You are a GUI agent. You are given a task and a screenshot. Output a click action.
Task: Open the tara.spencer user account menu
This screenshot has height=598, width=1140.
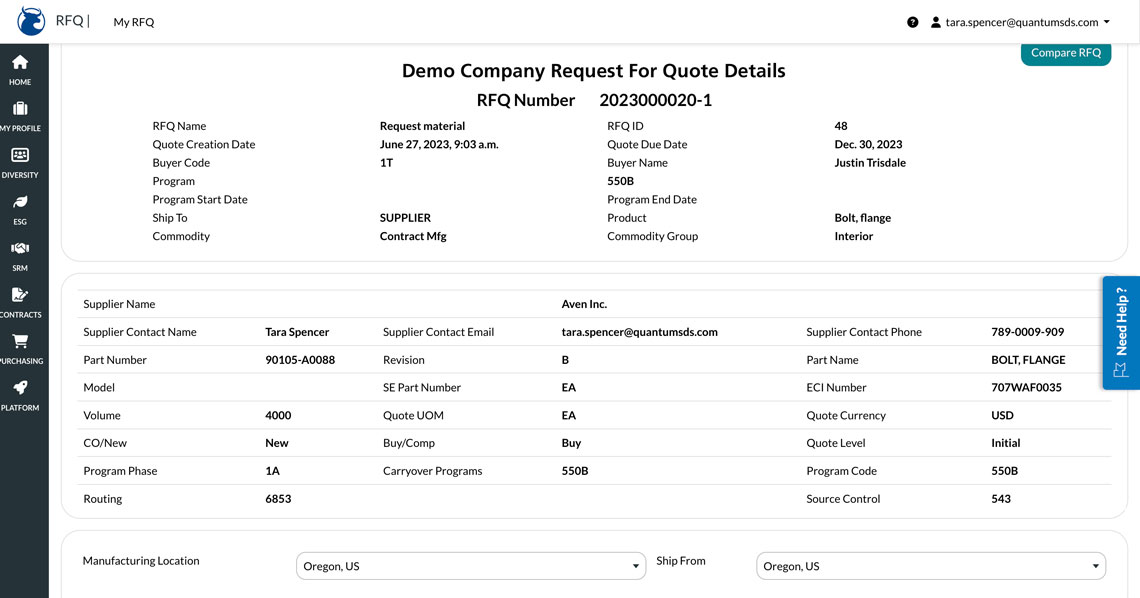(1020, 22)
